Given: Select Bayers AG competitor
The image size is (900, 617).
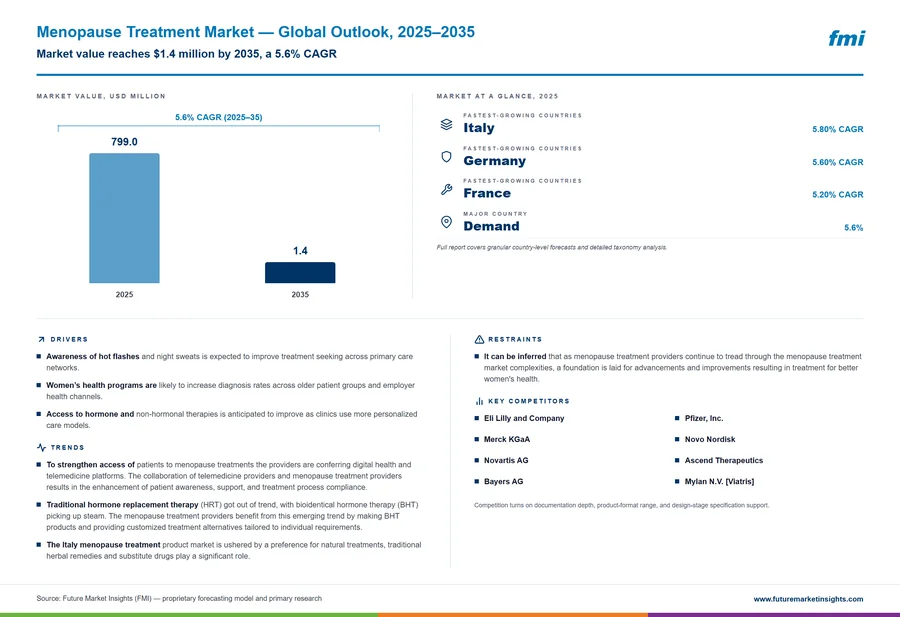Looking at the screenshot, I should [503, 482].
